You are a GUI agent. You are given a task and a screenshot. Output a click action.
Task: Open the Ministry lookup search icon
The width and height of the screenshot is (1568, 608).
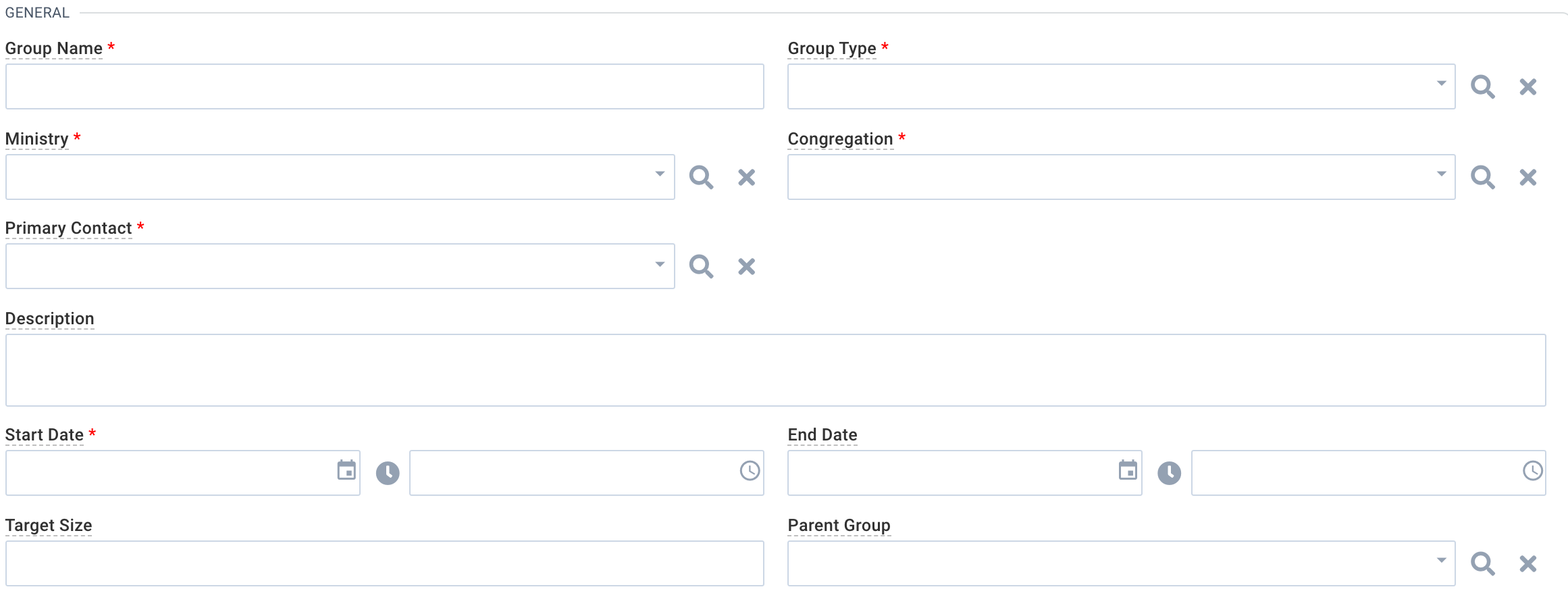click(701, 177)
